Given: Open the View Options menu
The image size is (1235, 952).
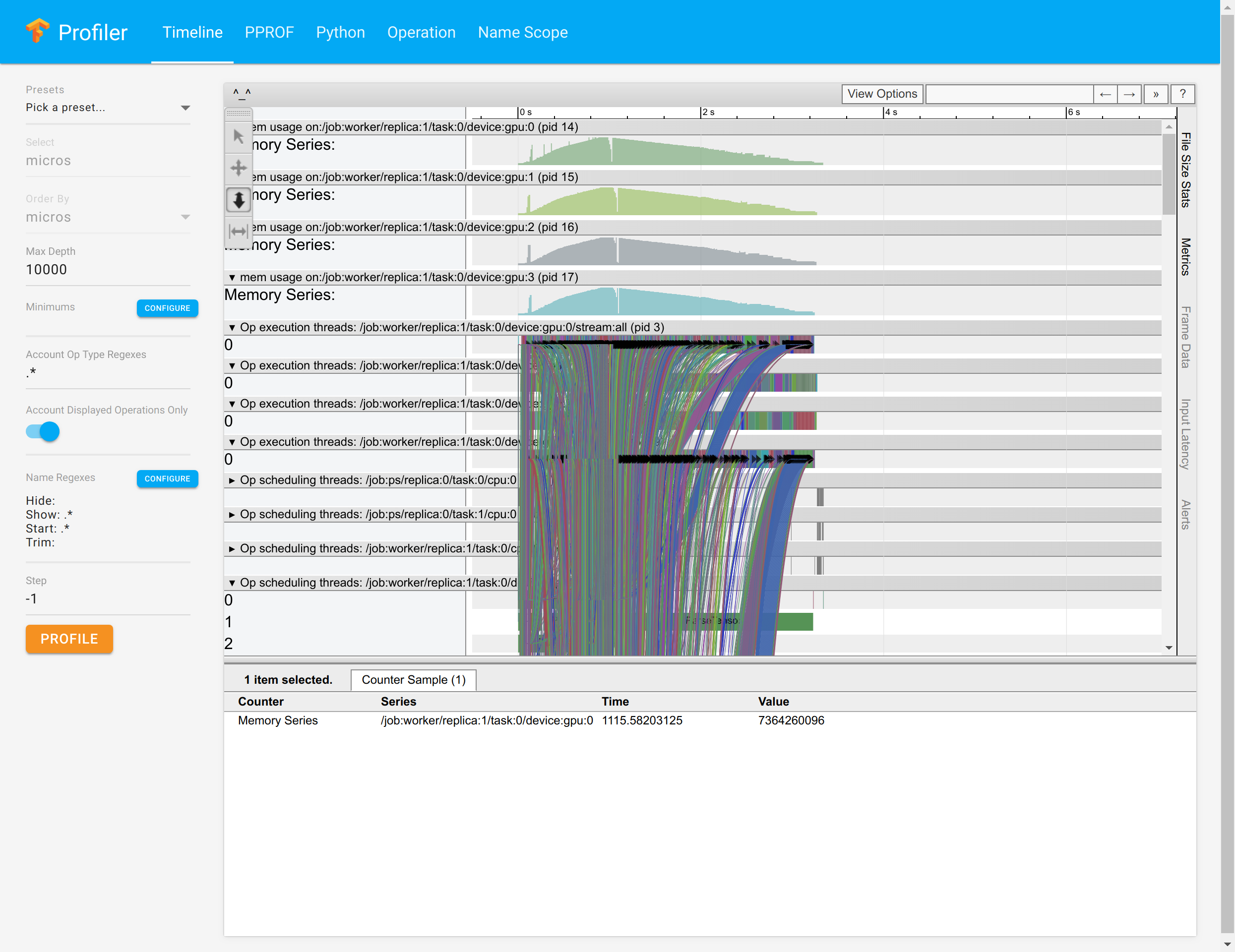Looking at the screenshot, I should pyautogui.click(x=881, y=94).
